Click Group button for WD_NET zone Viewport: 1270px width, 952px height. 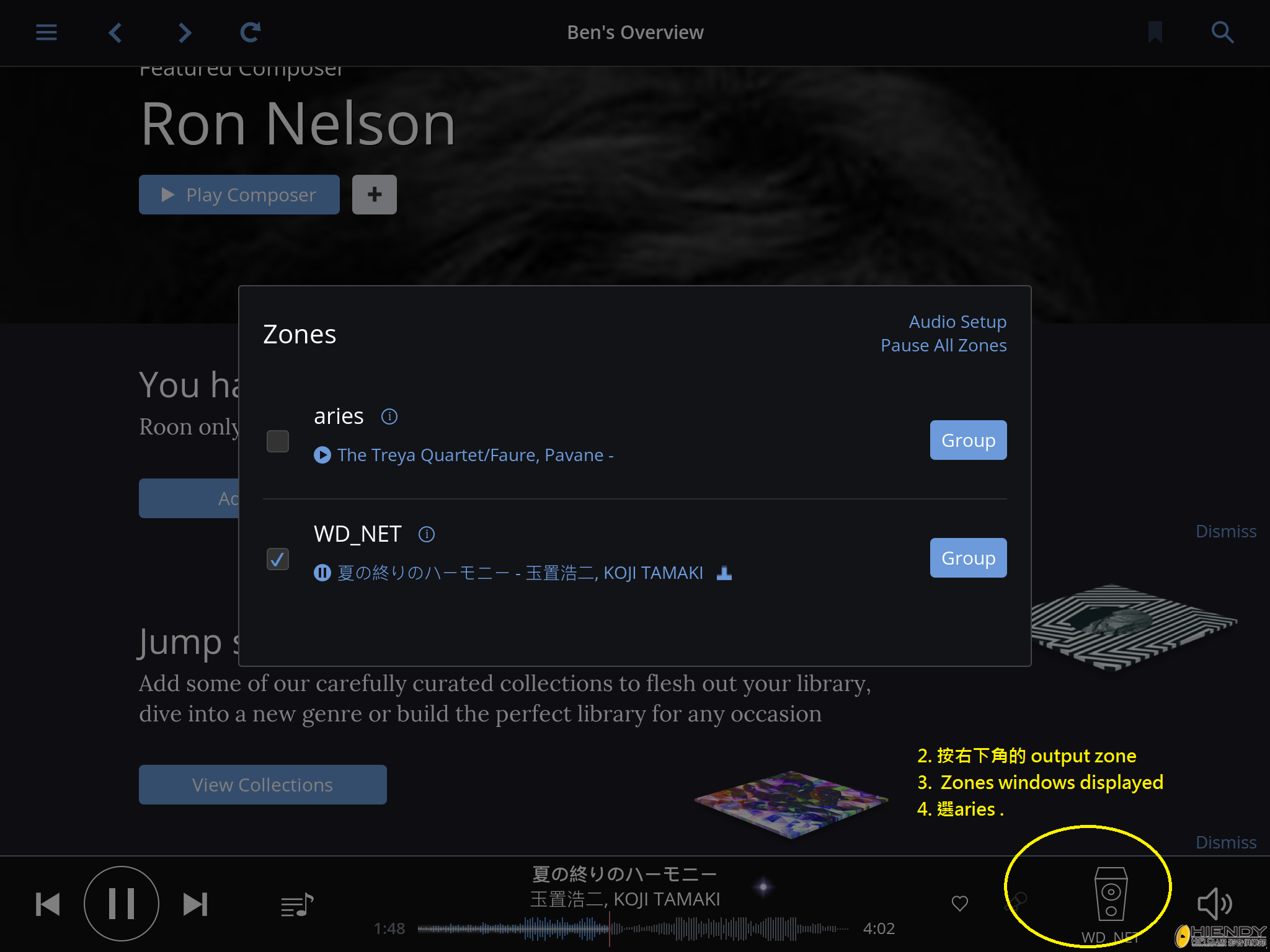[x=968, y=558]
